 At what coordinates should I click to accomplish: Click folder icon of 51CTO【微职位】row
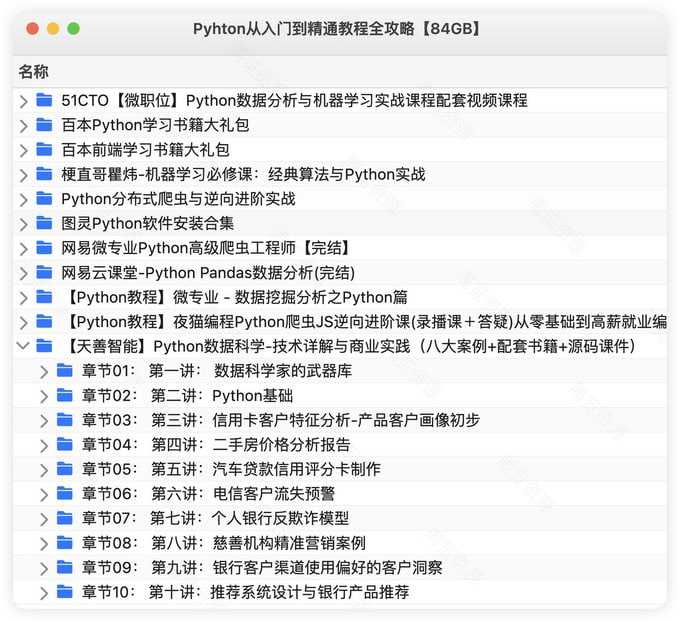[x=44, y=100]
